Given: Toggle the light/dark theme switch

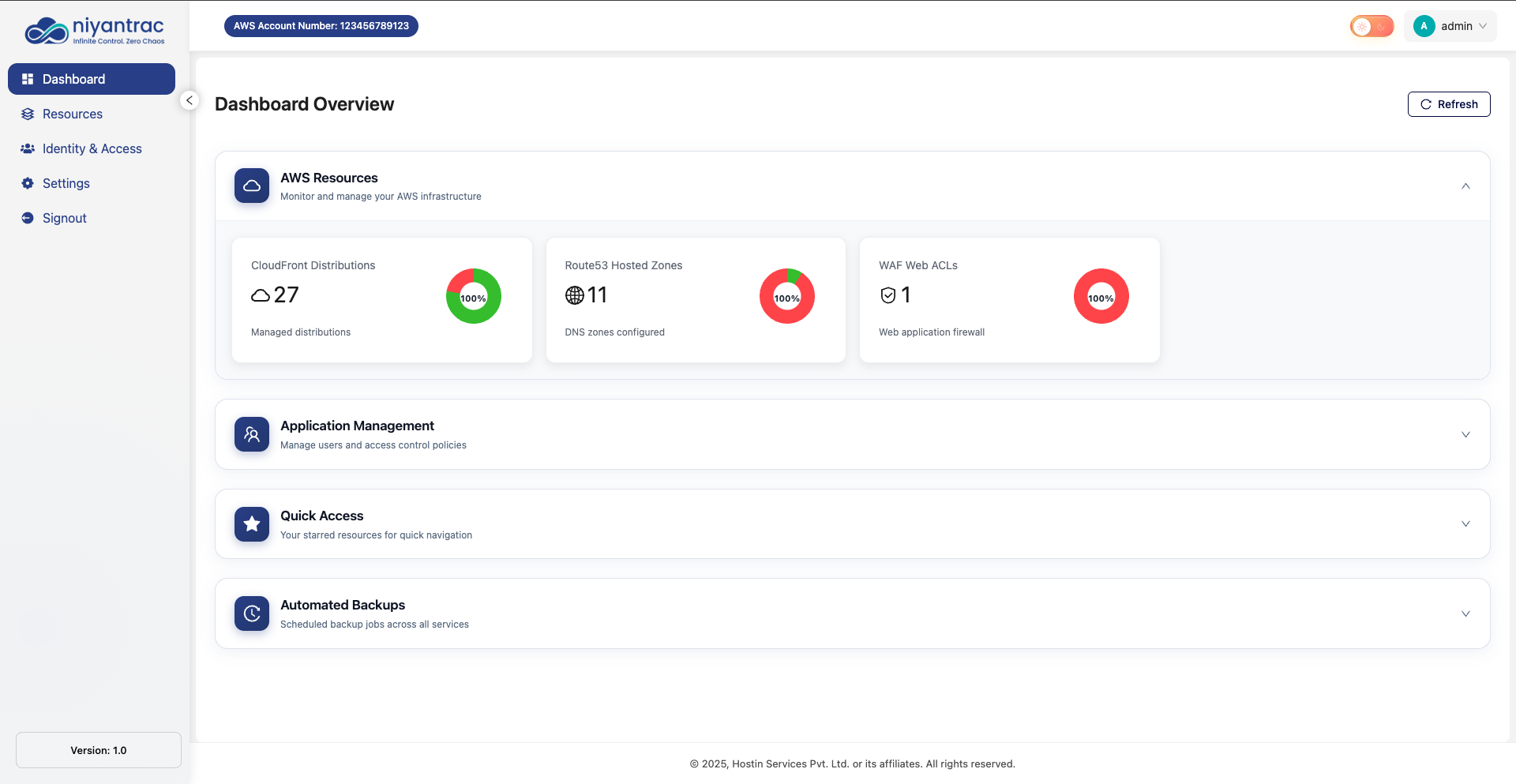Looking at the screenshot, I should pyautogui.click(x=1372, y=26).
